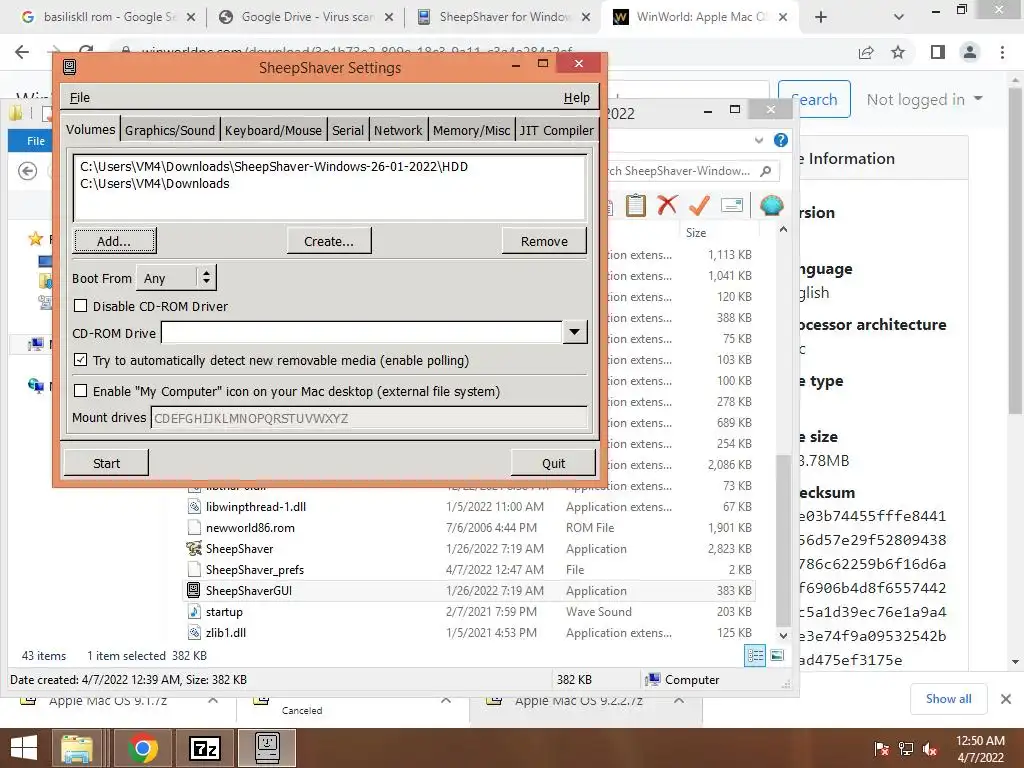
Task: Select the SheepShaverGUI file icon
Action: 194,590
